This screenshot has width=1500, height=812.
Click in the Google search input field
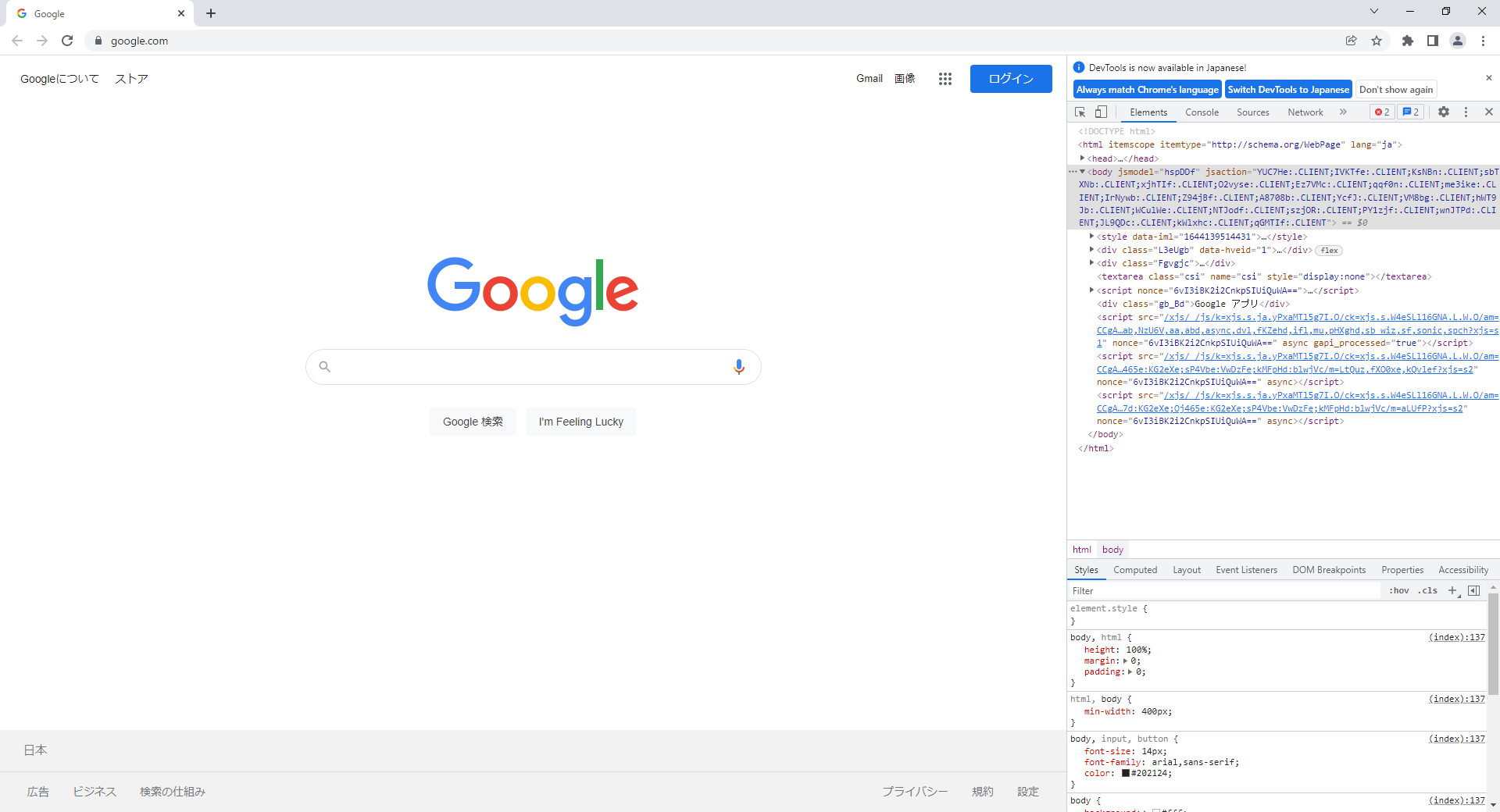tap(533, 367)
